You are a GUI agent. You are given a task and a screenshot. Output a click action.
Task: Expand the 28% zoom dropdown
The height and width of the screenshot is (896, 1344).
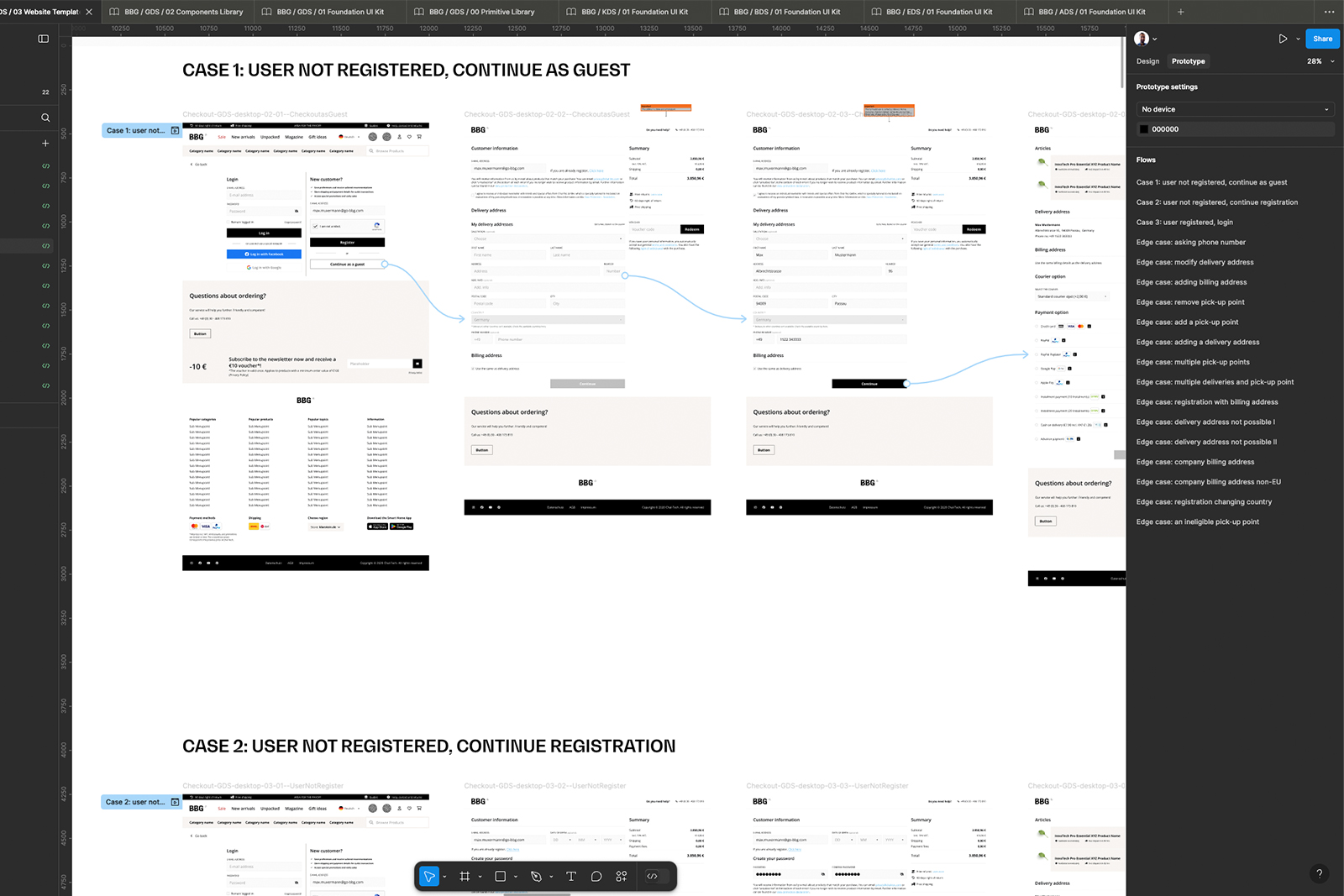coord(1320,61)
